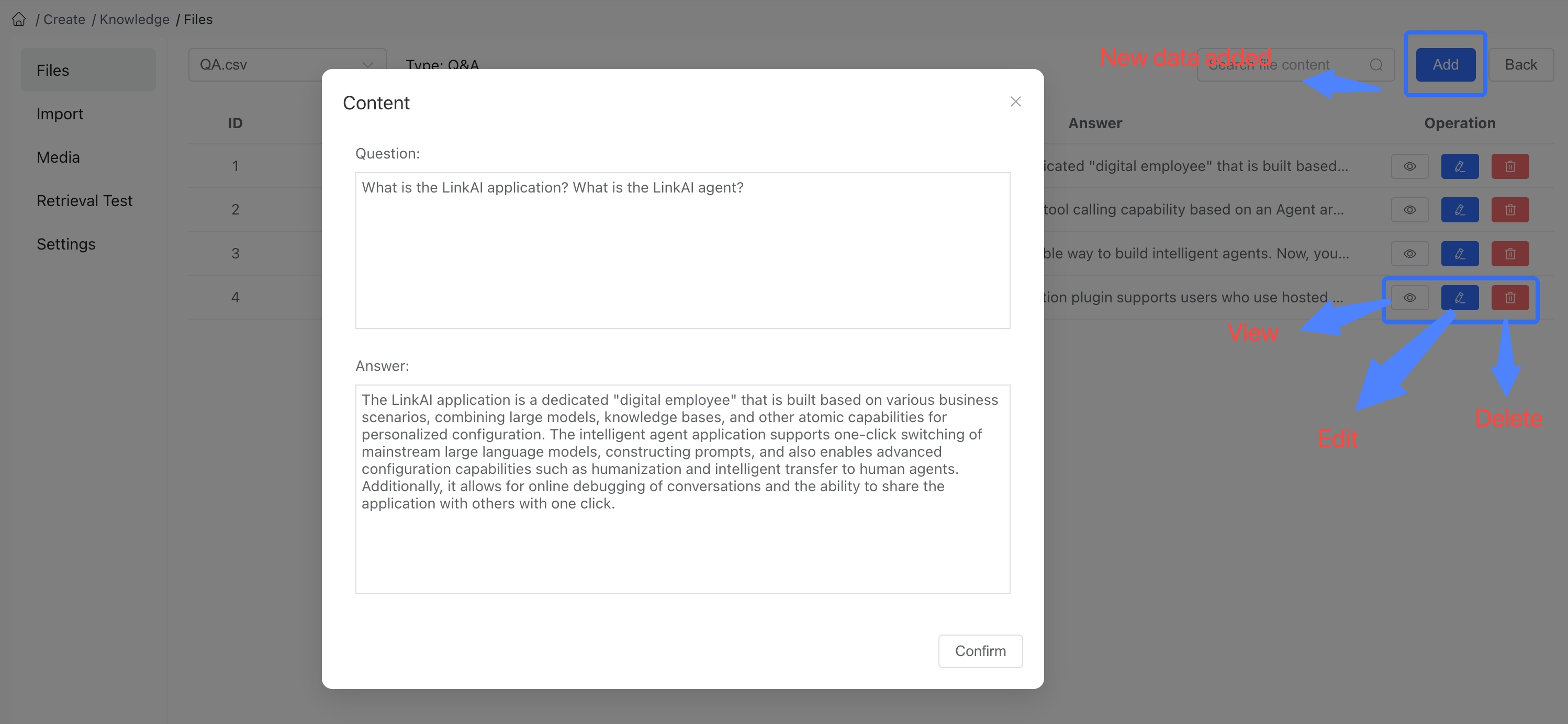Viewport: 1568px width, 724px height.
Task: Focus the Answer text area
Action: tap(682, 489)
